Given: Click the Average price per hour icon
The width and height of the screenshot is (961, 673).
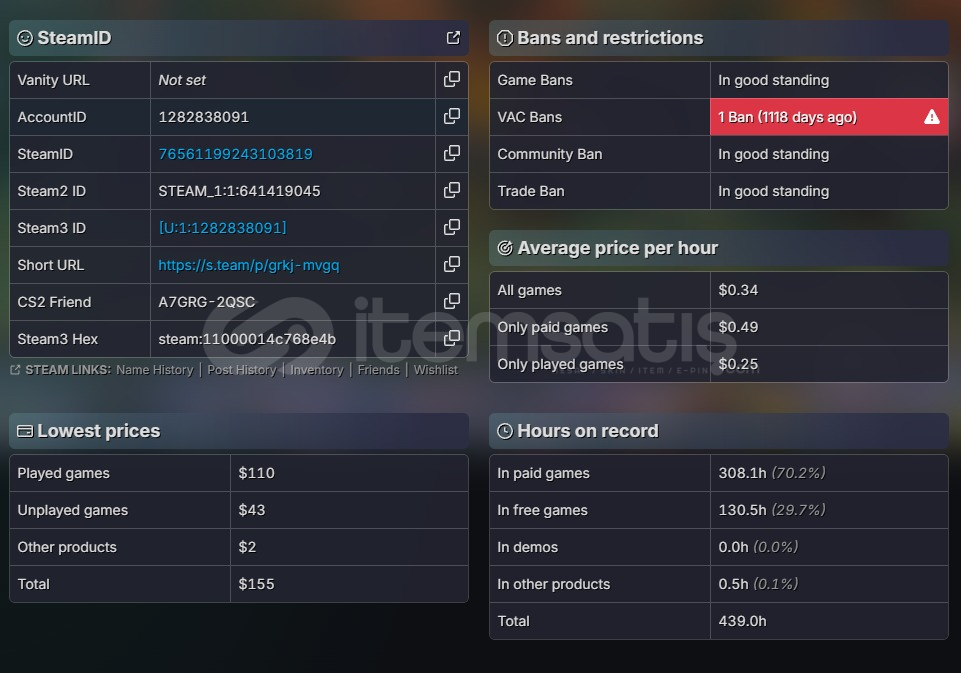Looking at the screenshot, I should 504,248.
